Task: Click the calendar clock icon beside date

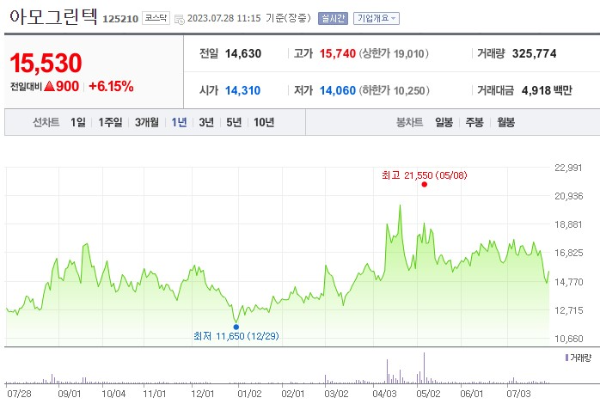Action: click(x=179, y=19)
